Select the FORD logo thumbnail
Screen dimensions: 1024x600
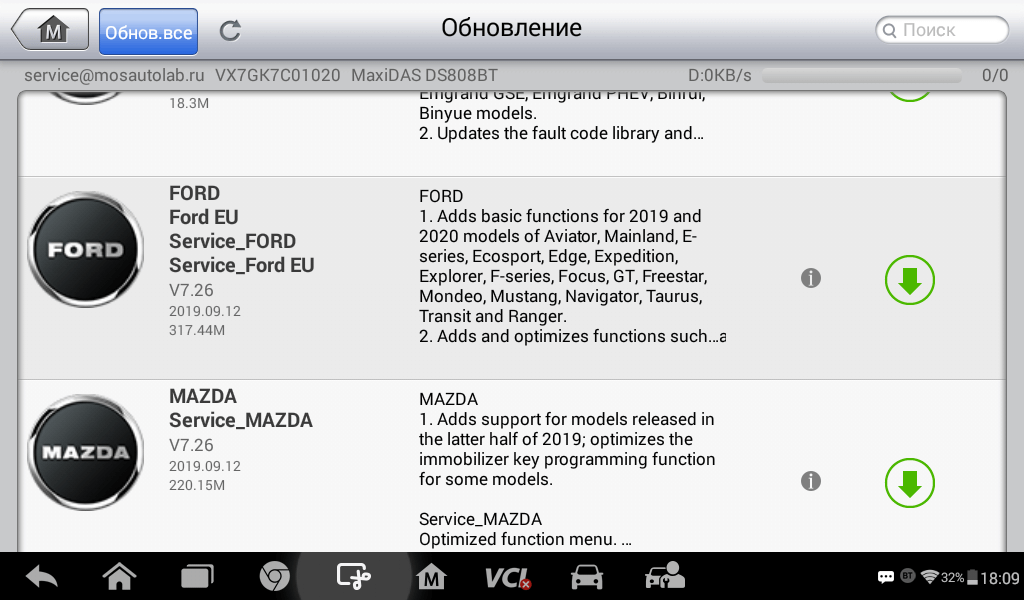click(x=86, y=249)
